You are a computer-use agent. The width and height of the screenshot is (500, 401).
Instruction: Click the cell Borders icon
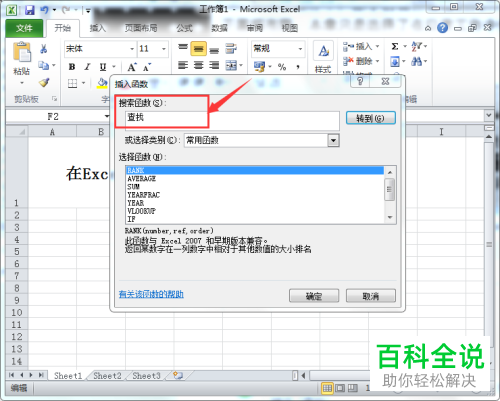[x=72, y=83]
